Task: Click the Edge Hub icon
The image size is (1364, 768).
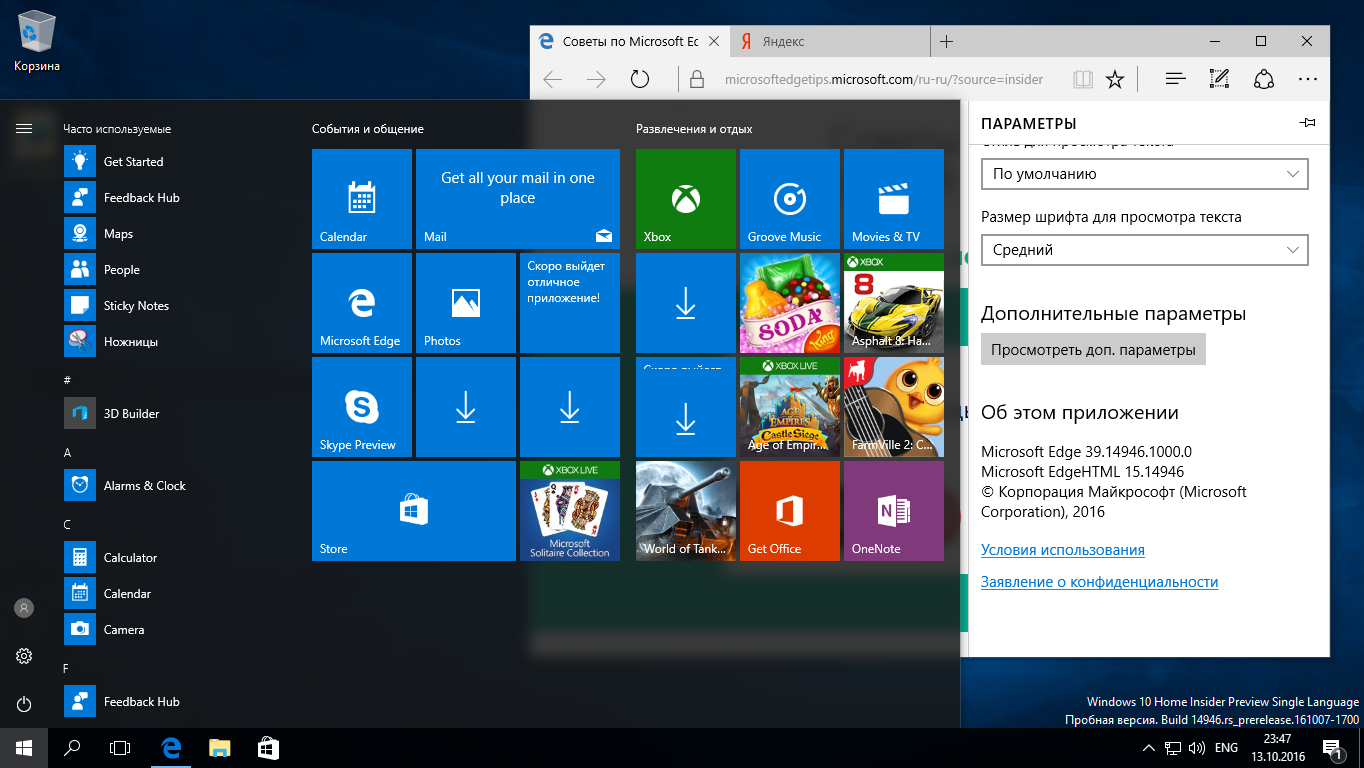Action: point(1176,79)
